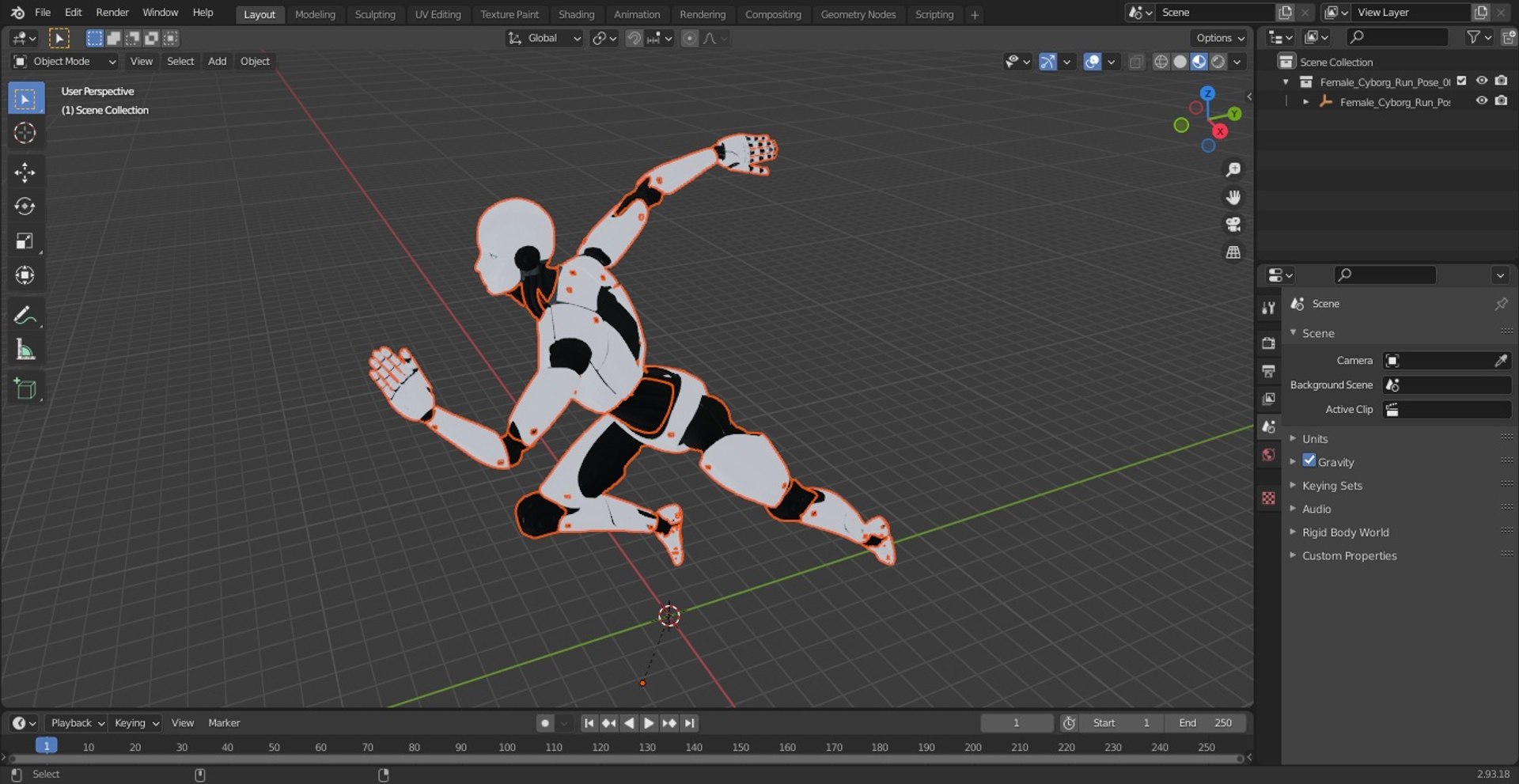Click the Blender logo icon

(x=17, y=13)
